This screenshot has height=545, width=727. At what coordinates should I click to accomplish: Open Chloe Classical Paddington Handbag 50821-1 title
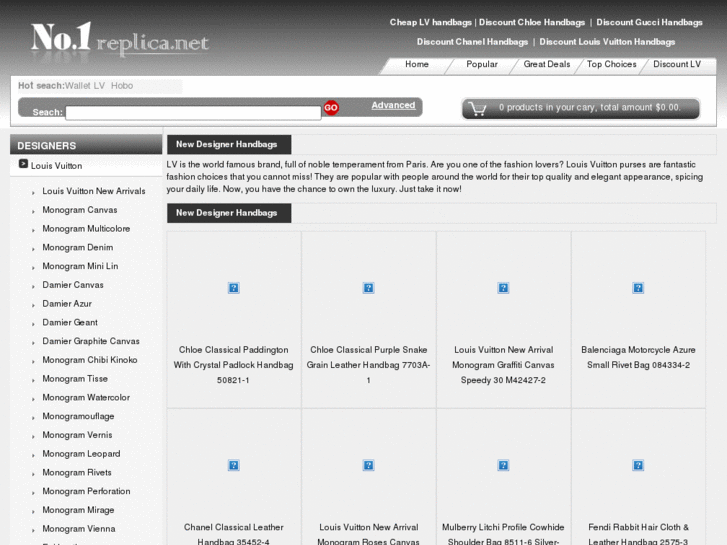tap(234, 365)
